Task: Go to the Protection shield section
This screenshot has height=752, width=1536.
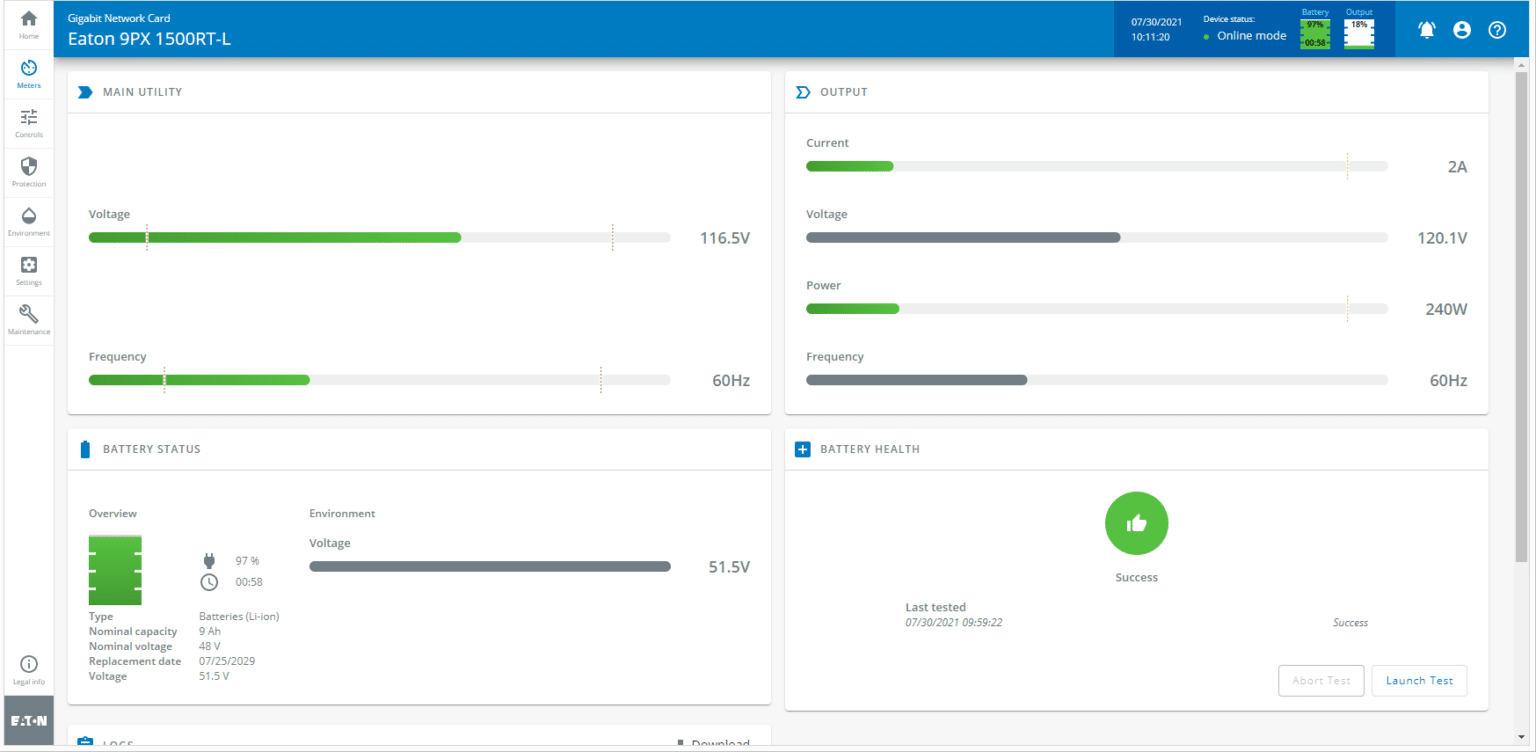Action: [x=29, y=172]
